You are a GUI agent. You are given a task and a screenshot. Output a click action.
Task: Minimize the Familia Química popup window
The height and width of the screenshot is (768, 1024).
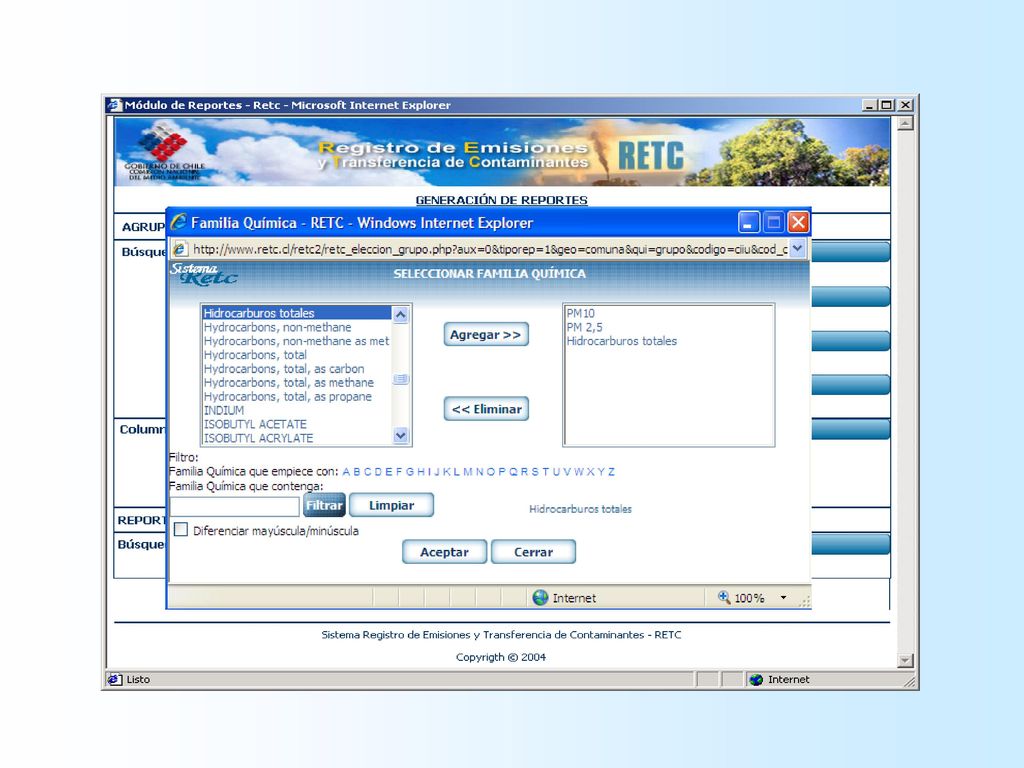click(x=748, y=223)
